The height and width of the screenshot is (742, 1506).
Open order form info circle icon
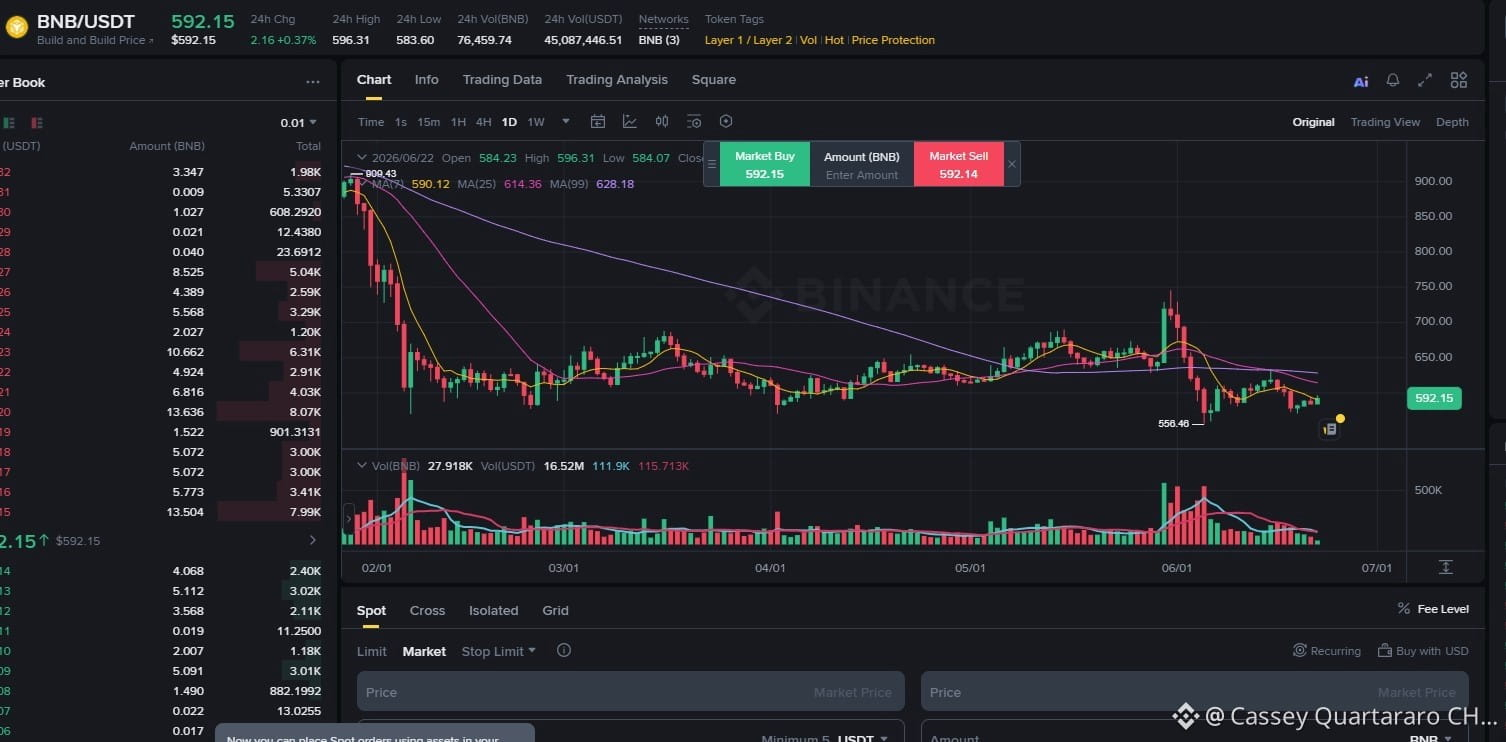pyautogui.click(x=564, y=651)
